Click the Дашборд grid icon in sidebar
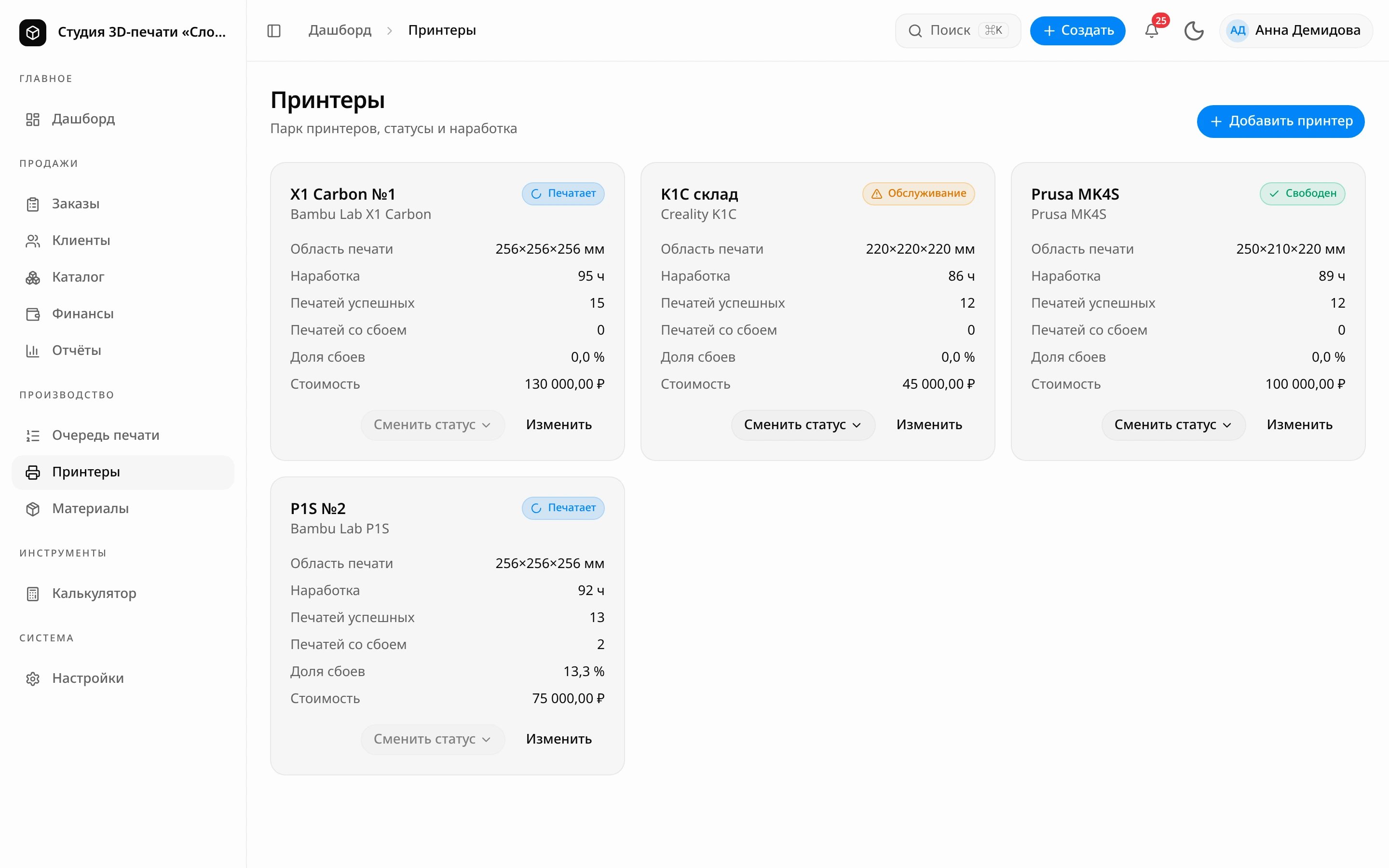 (33, 119)
